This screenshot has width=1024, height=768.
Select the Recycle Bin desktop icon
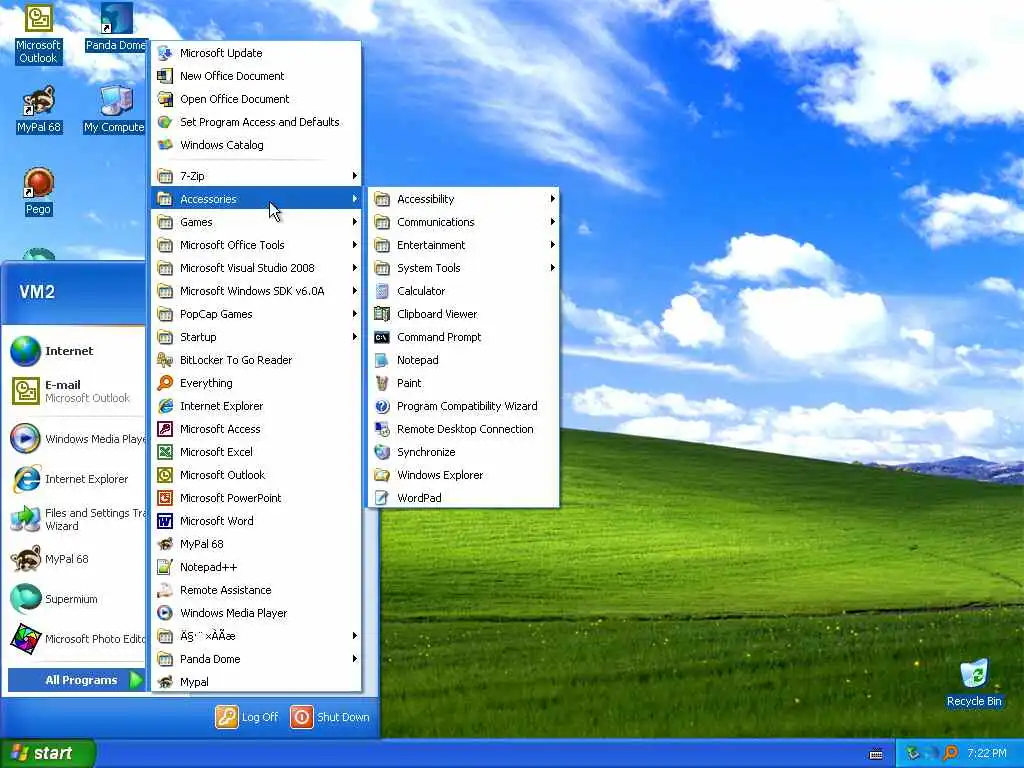coord(974,683)
